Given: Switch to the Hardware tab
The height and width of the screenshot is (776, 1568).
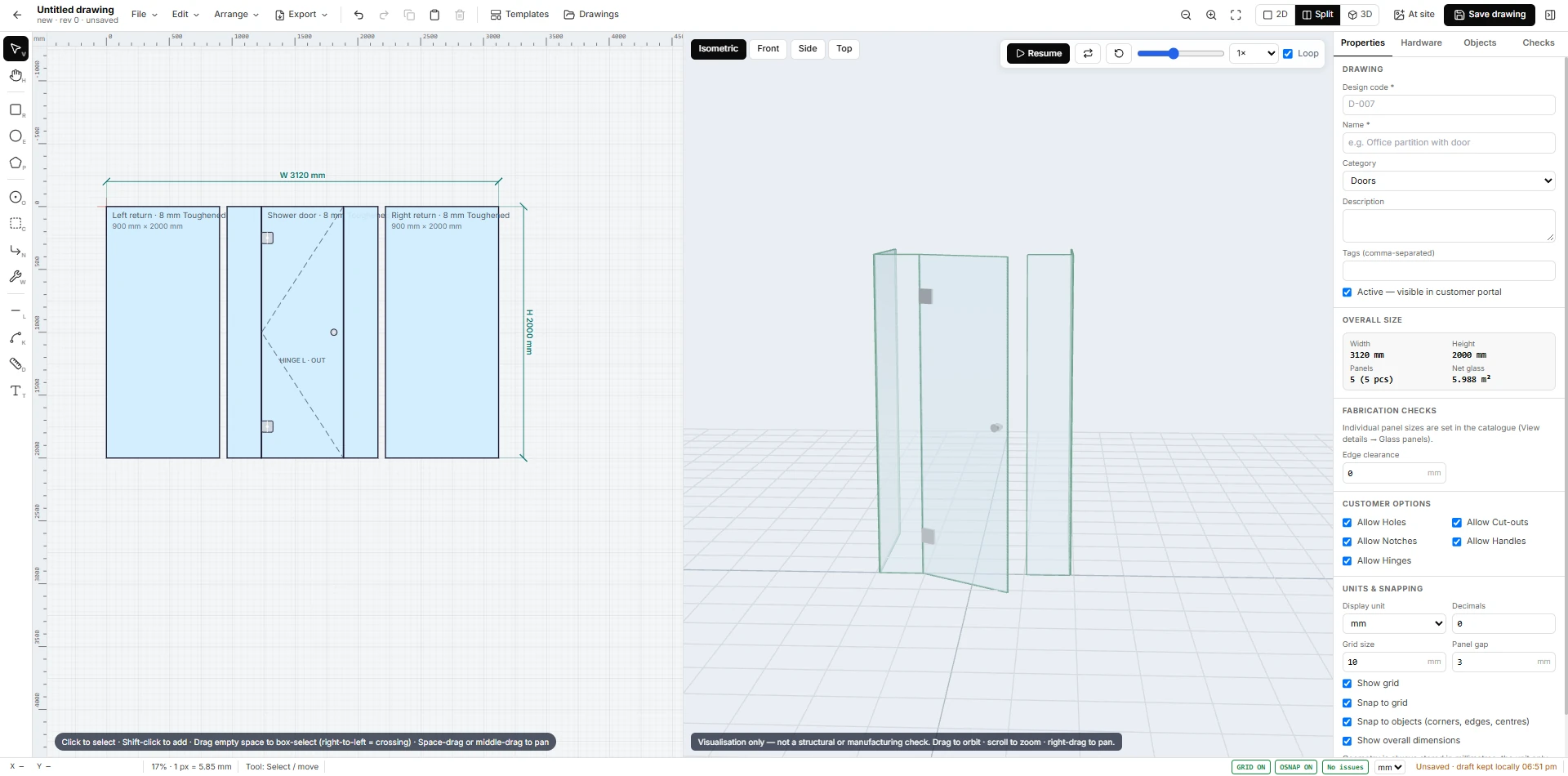Looking at the screenshot, I should 1421,42.
